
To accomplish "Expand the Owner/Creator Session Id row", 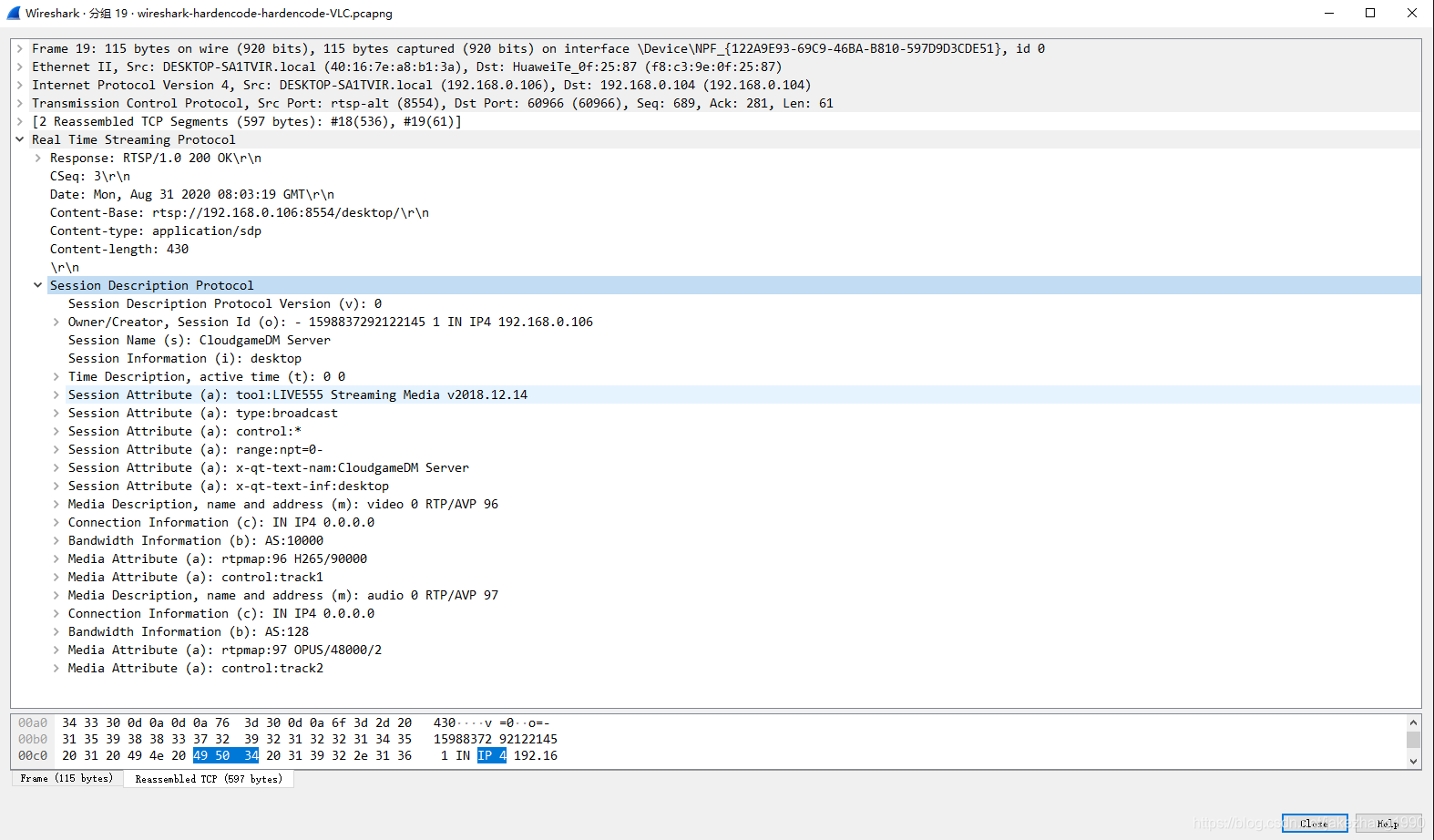I will 56,322.
